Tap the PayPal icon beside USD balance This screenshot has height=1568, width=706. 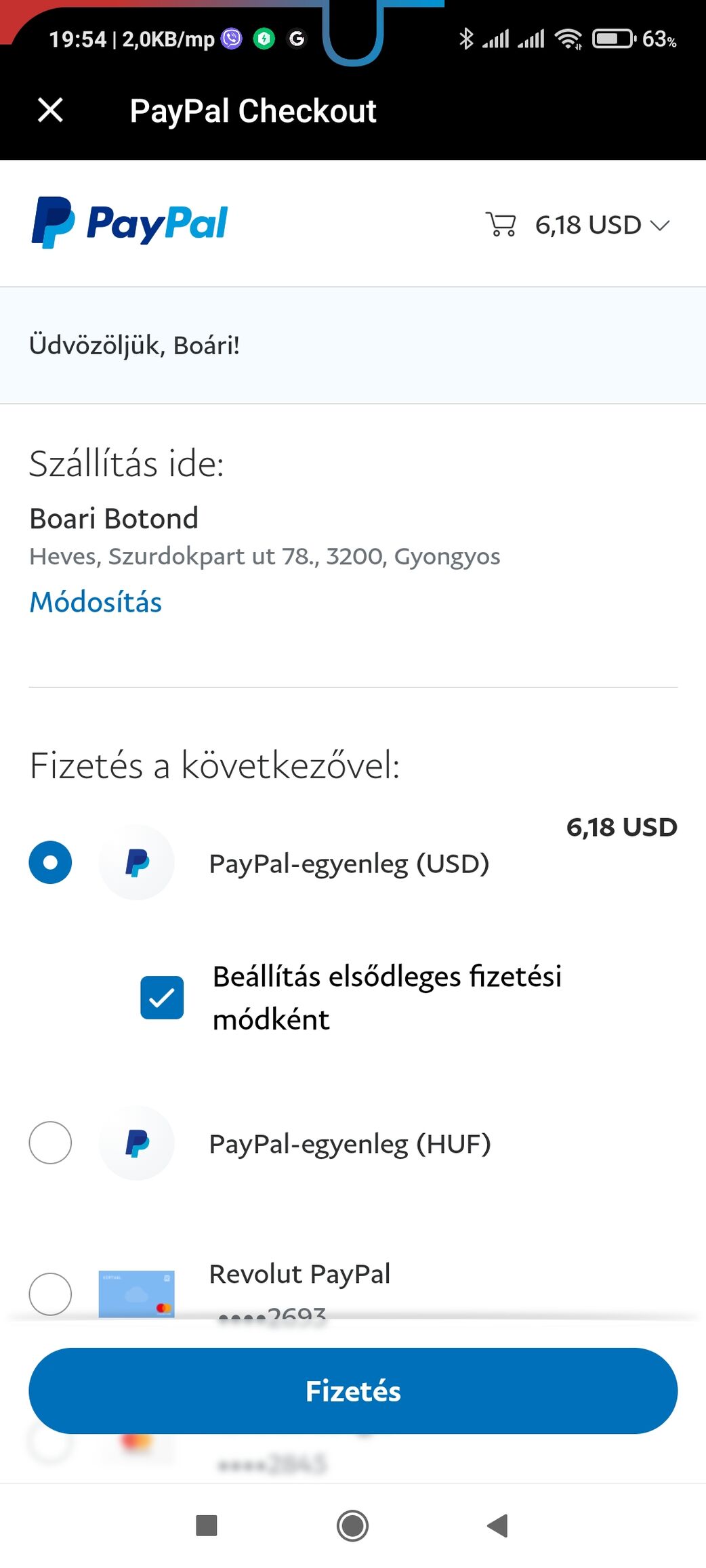(137, 863)
